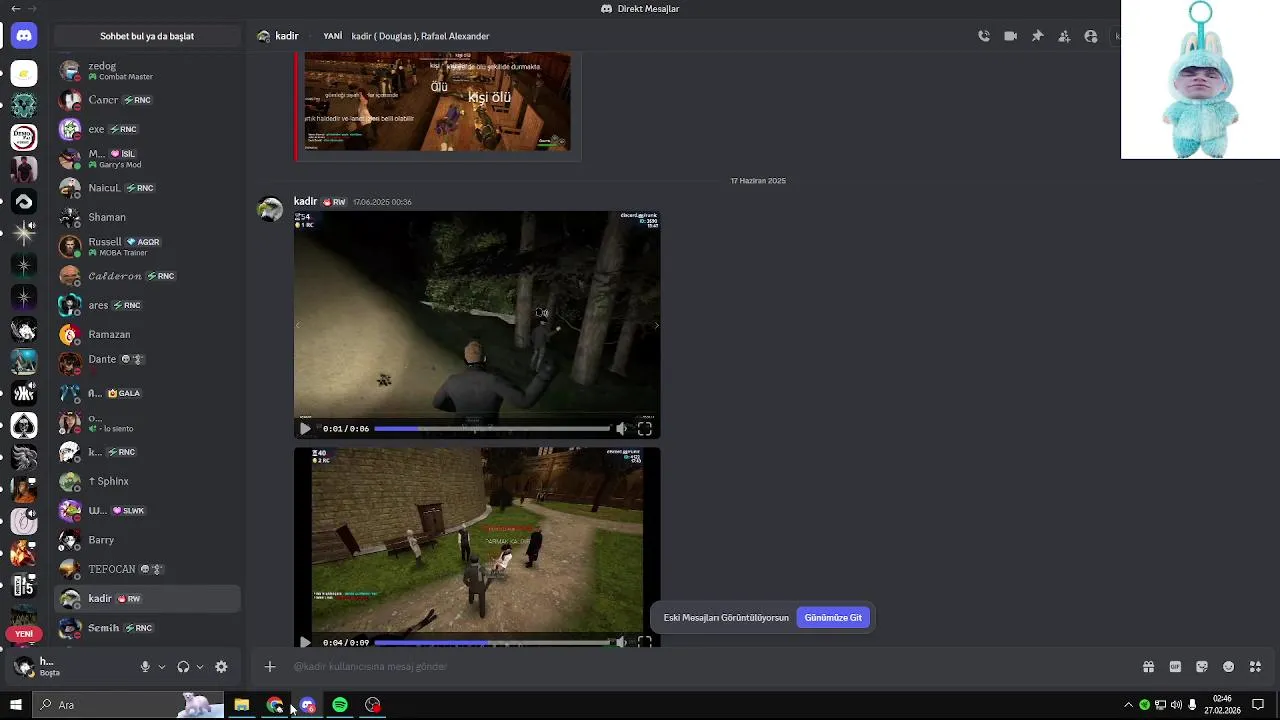Open File Explorer from taskbar
The image size is (1280, 720).
click(x=242, y=705)
